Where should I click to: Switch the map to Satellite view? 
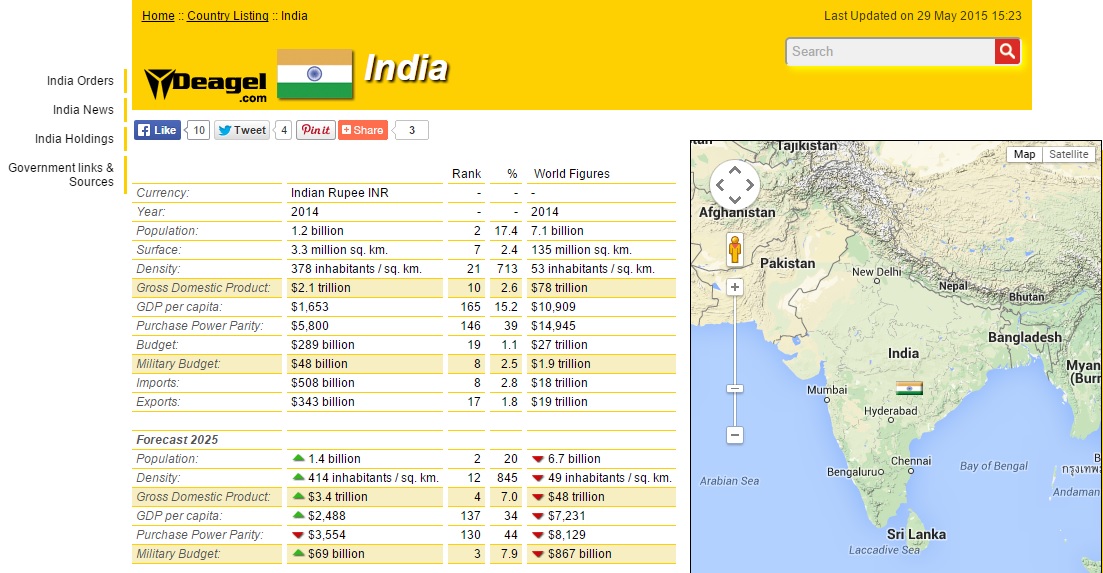point(1069,154)
